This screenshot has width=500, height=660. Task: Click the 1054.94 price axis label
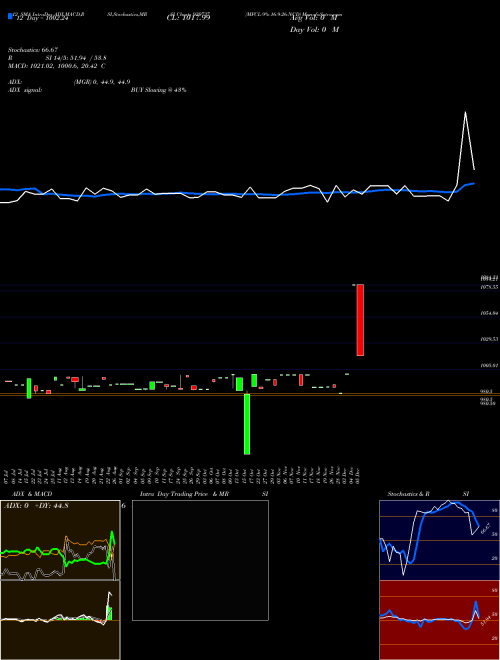[490, 313]
